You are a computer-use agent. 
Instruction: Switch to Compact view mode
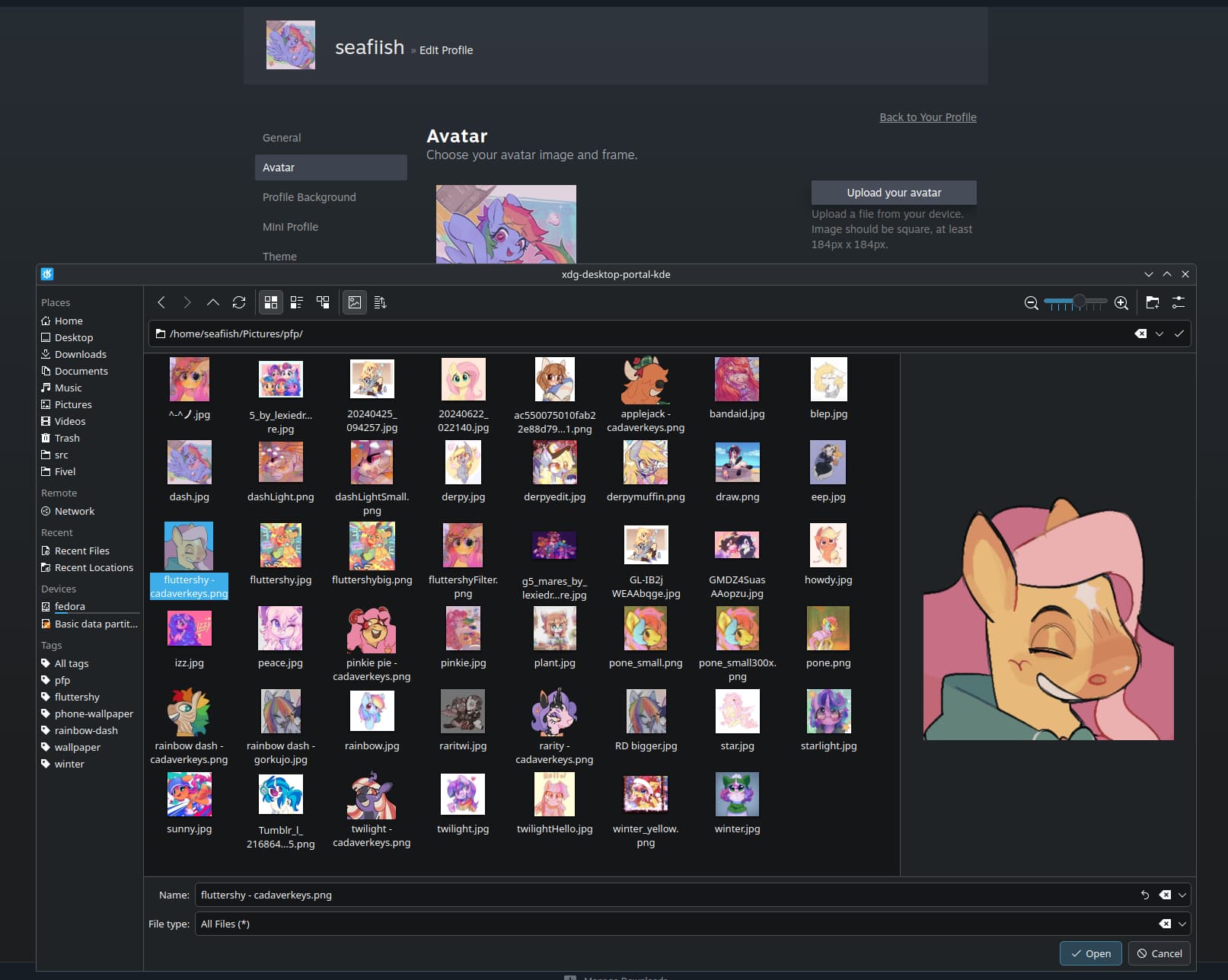[297, 302]
